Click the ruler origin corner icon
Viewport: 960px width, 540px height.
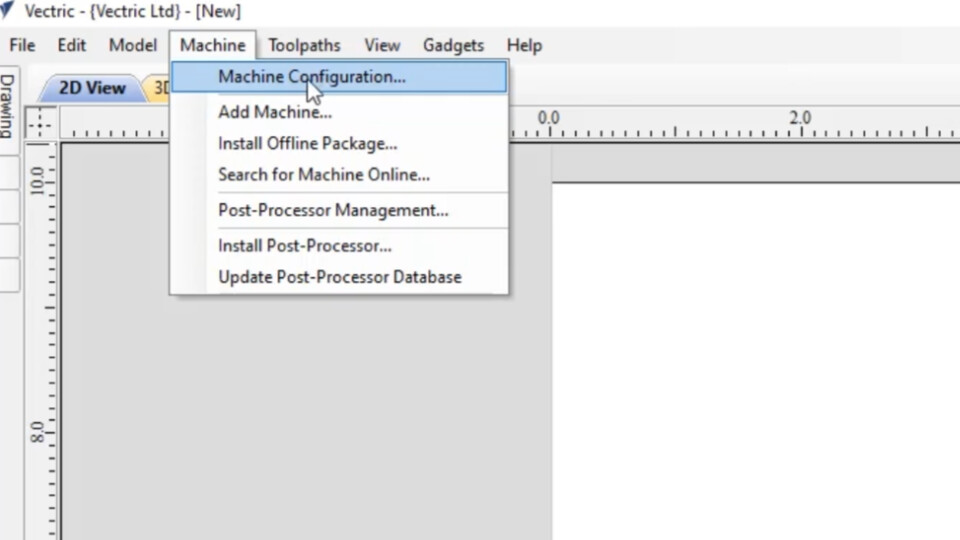[40, 123]
